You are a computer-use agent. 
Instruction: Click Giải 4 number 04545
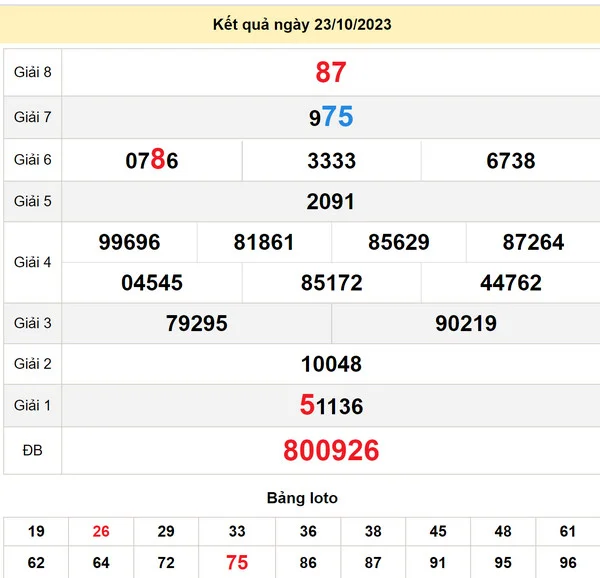152,283
